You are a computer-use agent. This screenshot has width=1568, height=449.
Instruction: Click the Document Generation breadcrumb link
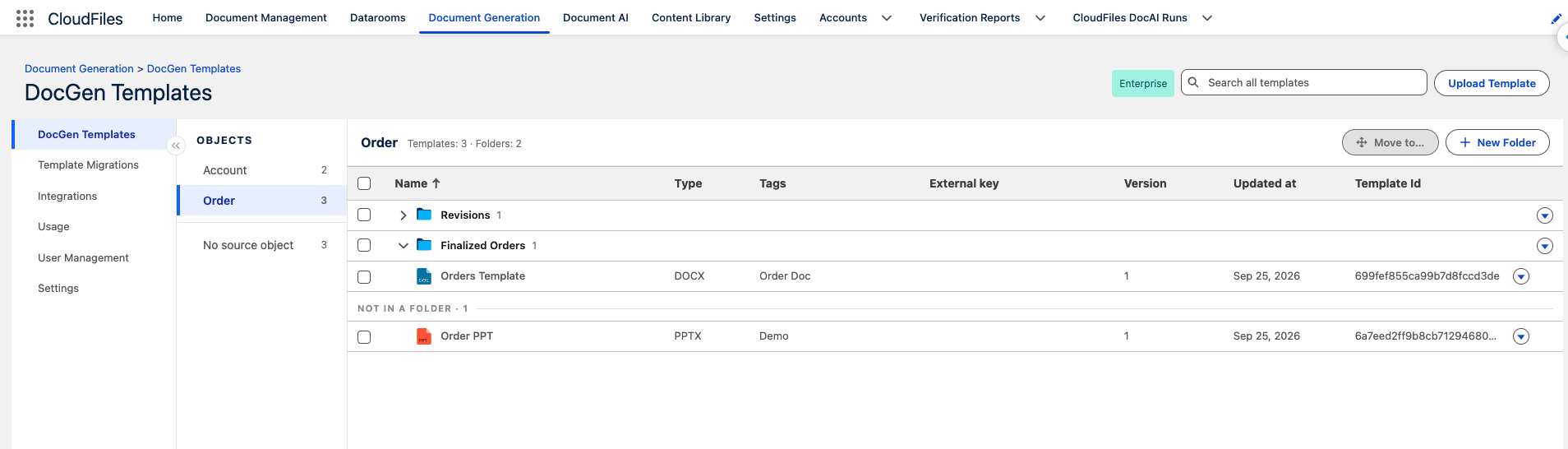pos(79,68)
